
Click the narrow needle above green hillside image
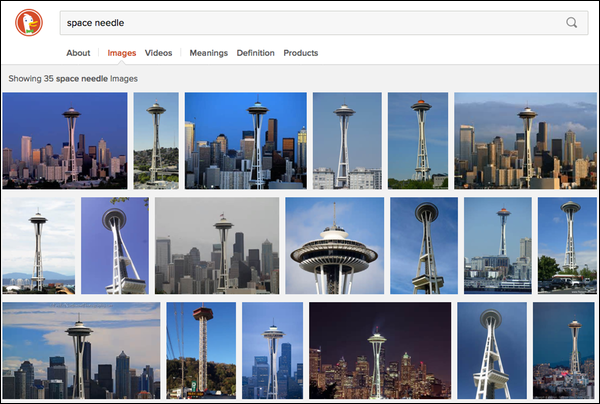[x=156, y=141]
